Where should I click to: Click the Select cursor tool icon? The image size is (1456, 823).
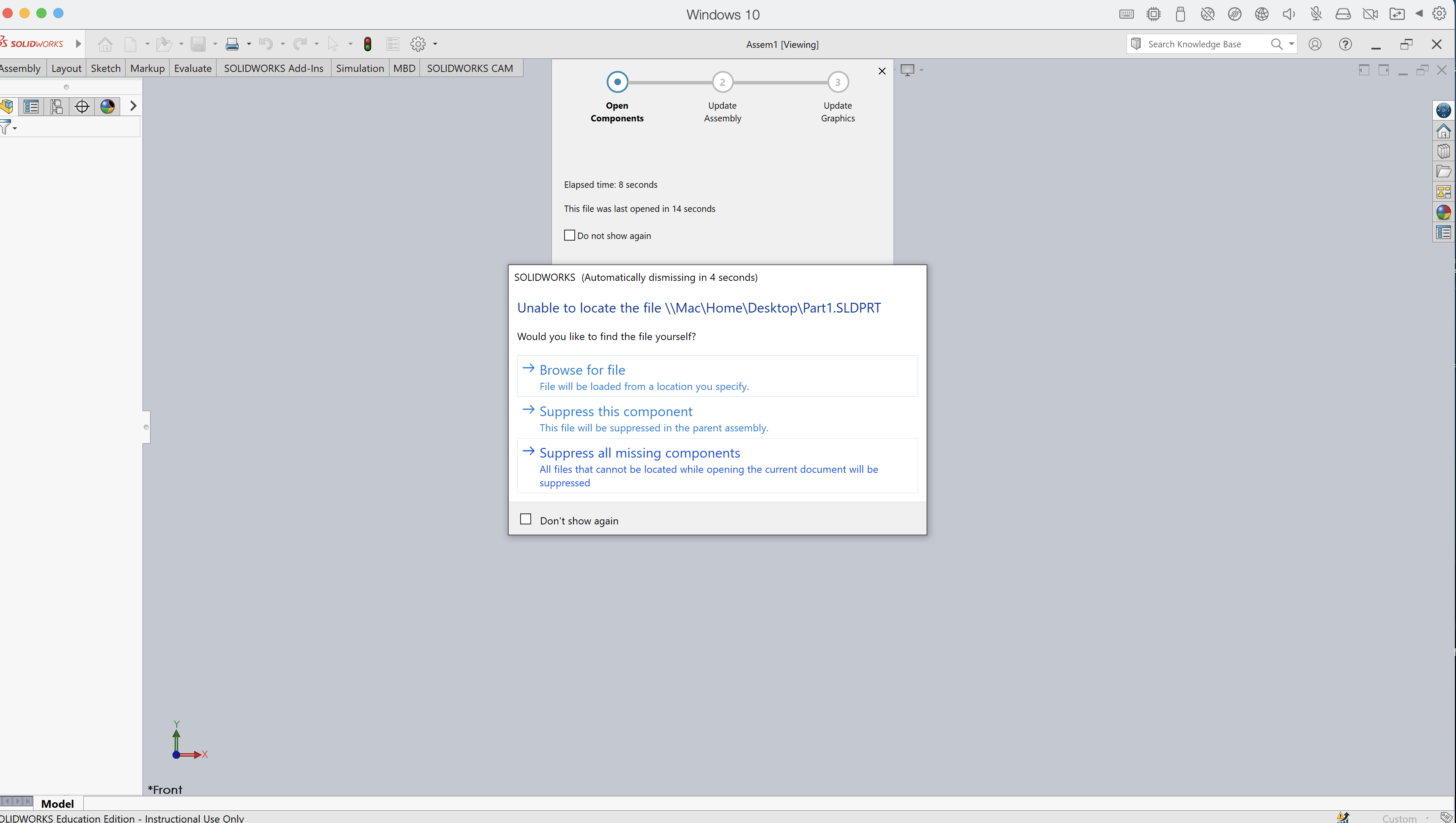[334, 44]
